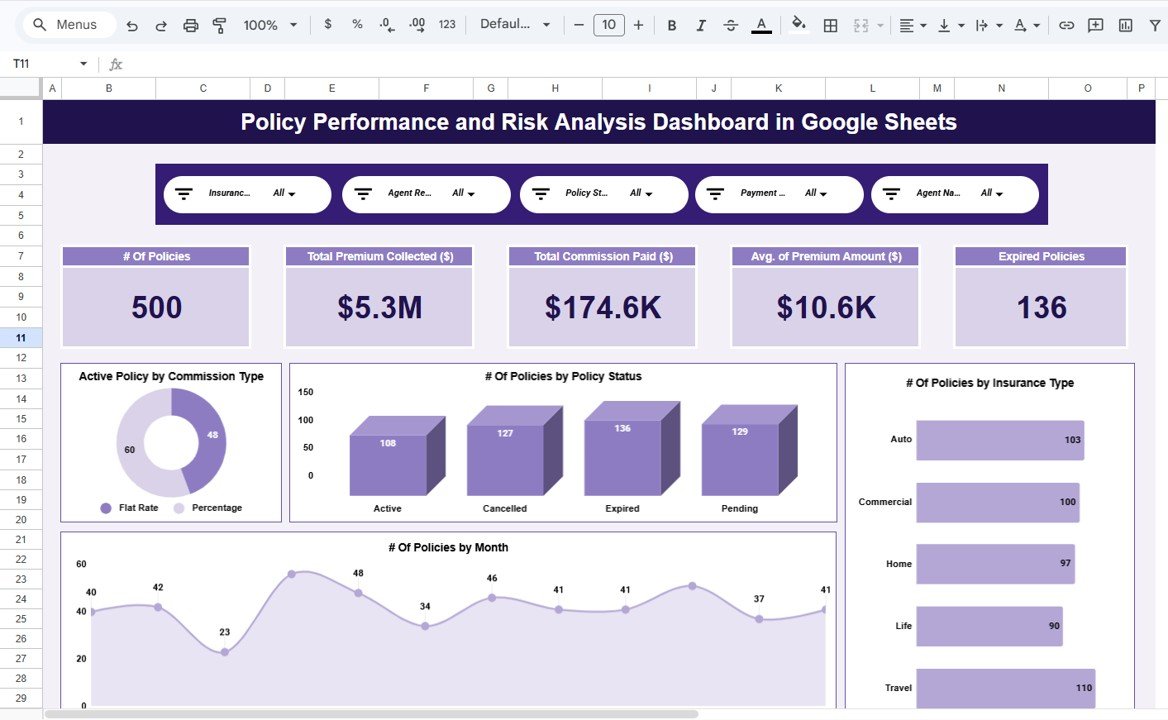The image size is (1168, 720).
Task: Toggle italic formatting
Action: [700, 24]
